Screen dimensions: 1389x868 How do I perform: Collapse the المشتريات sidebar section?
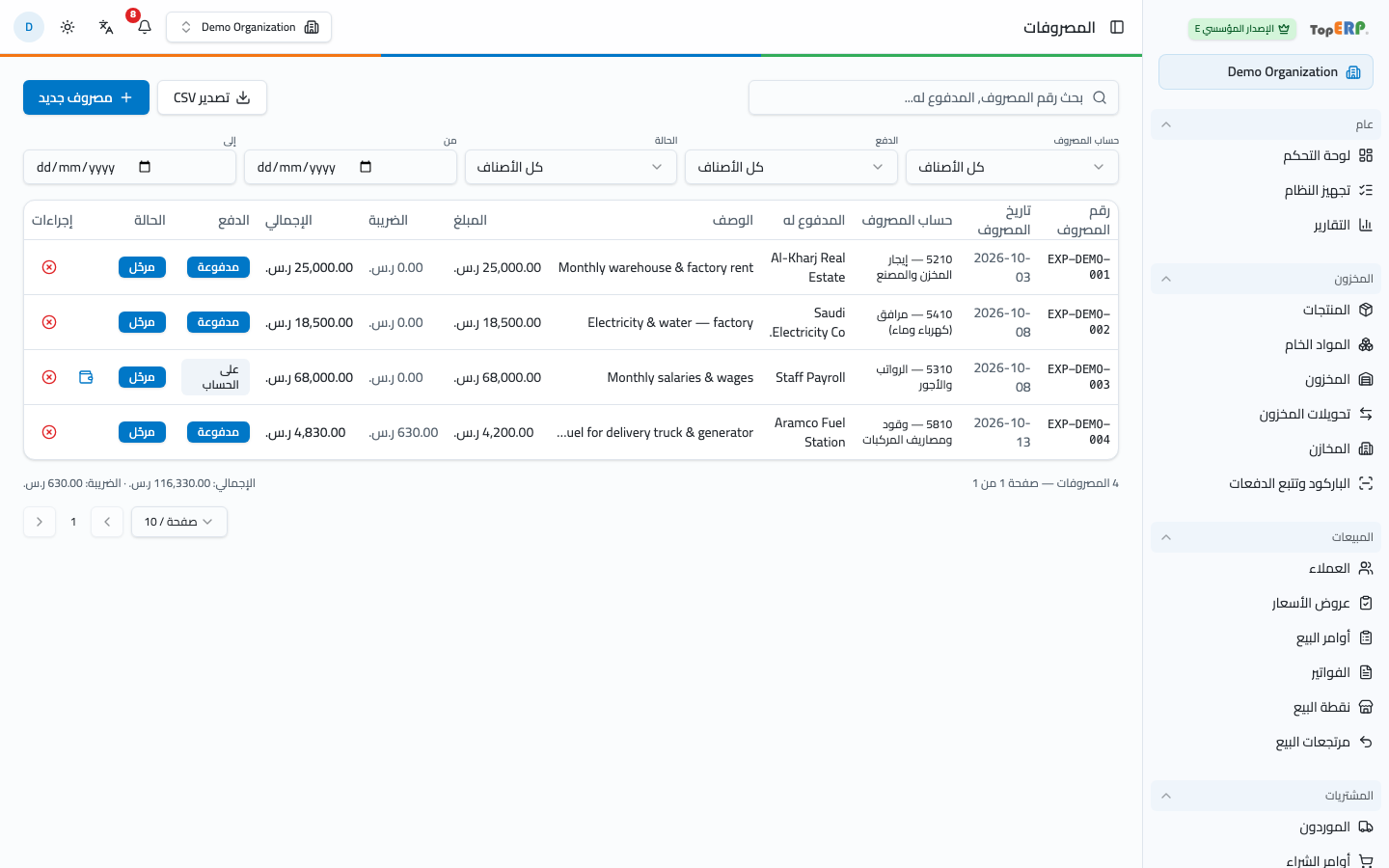coord(1266,796)
